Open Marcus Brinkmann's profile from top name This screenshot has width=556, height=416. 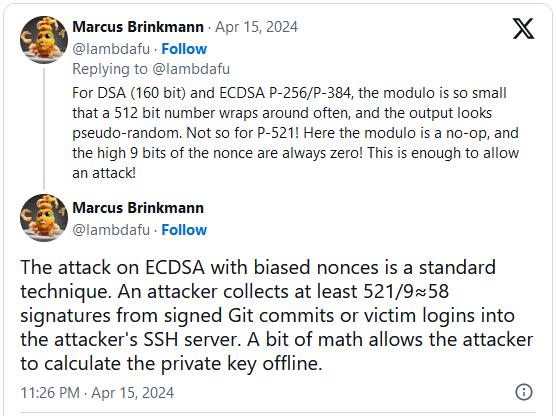pos(138,27)
